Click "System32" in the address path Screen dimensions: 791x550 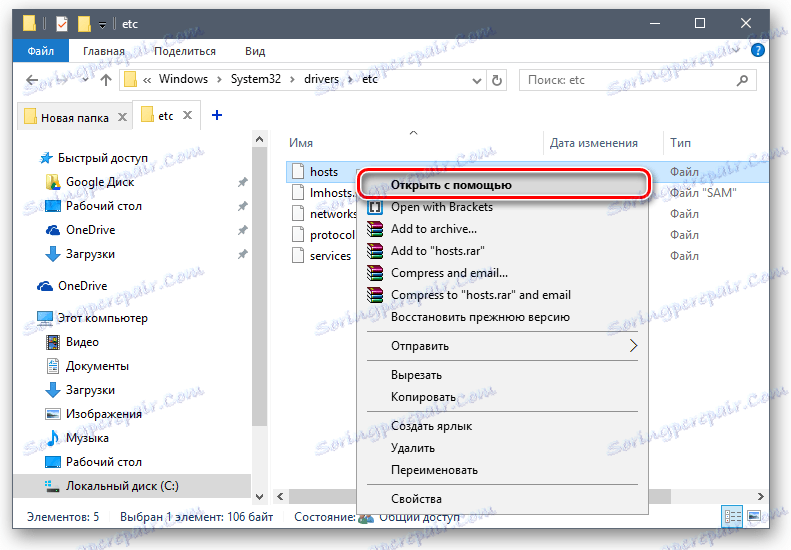[256, 79]
